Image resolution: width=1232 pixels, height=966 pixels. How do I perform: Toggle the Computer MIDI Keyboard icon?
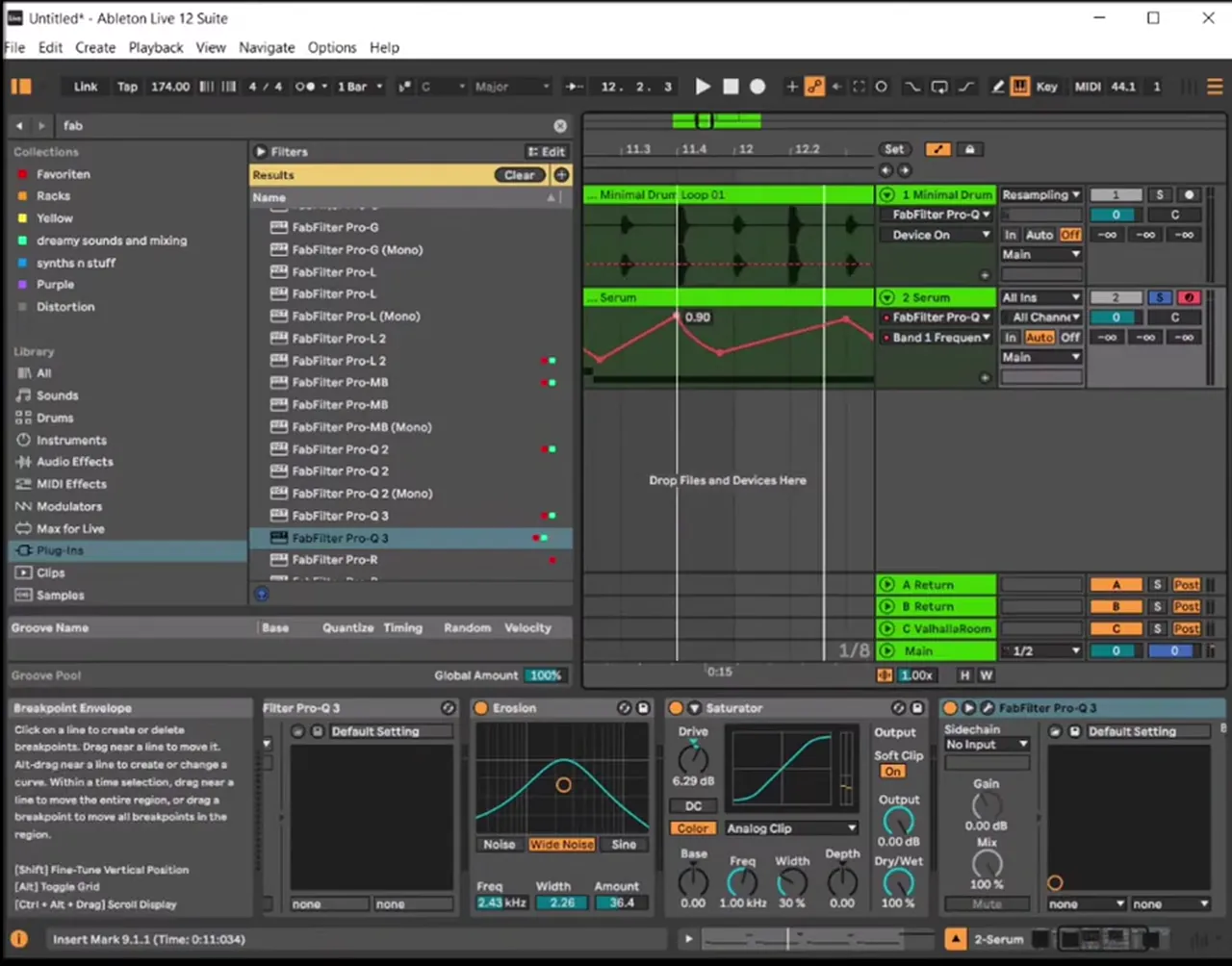(1020, 87)
